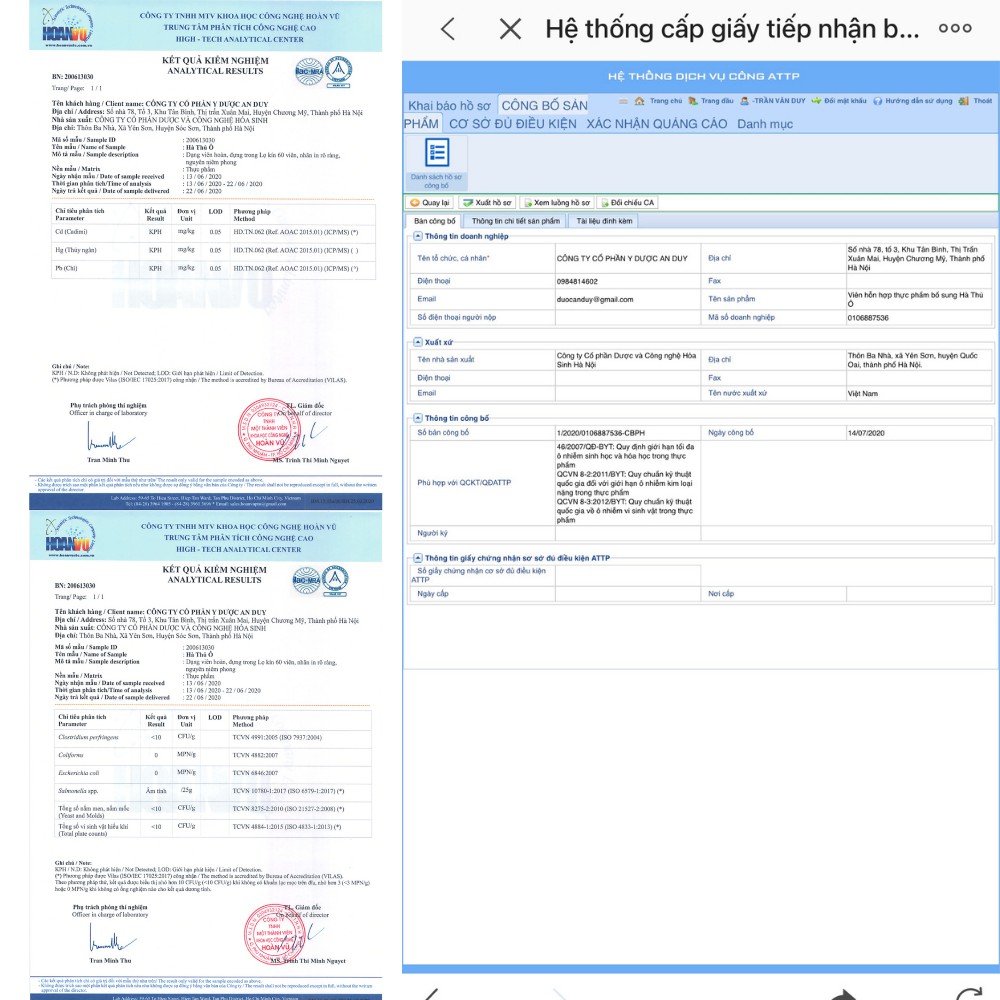Collapse Thông tin giấy chứng nhận section
1000x1000 pixels.
click(417, 558)
